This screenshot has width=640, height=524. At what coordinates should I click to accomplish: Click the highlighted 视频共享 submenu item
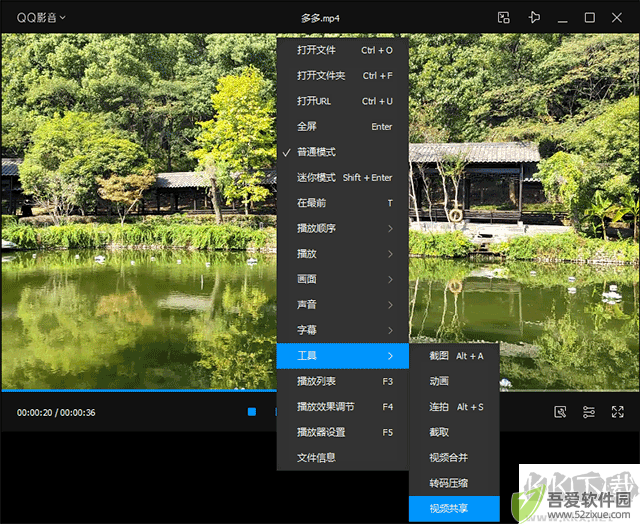(454, 508)
